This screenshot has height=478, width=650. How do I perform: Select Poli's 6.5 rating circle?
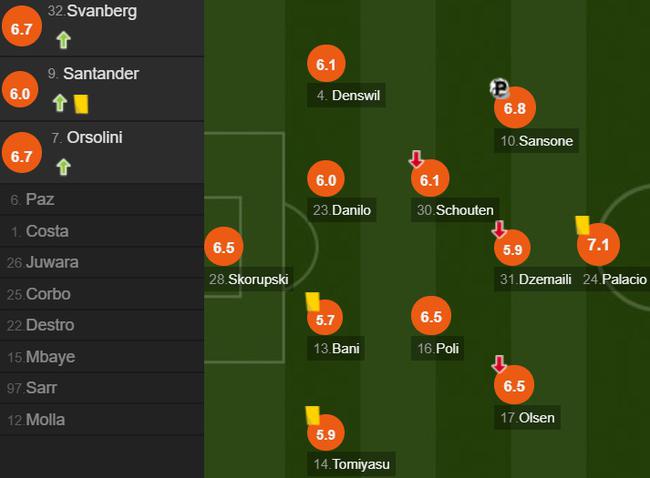tap(431, 316)
